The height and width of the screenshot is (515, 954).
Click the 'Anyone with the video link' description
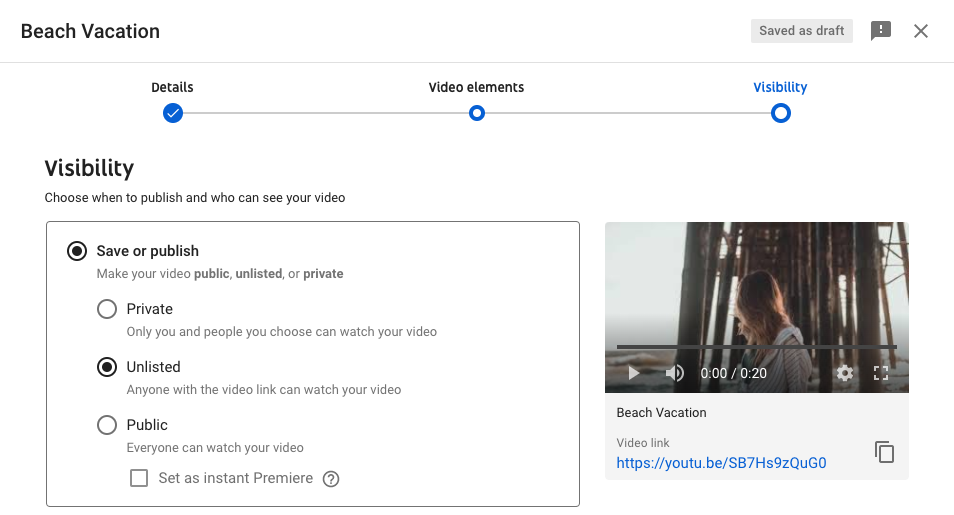[263, 390]
